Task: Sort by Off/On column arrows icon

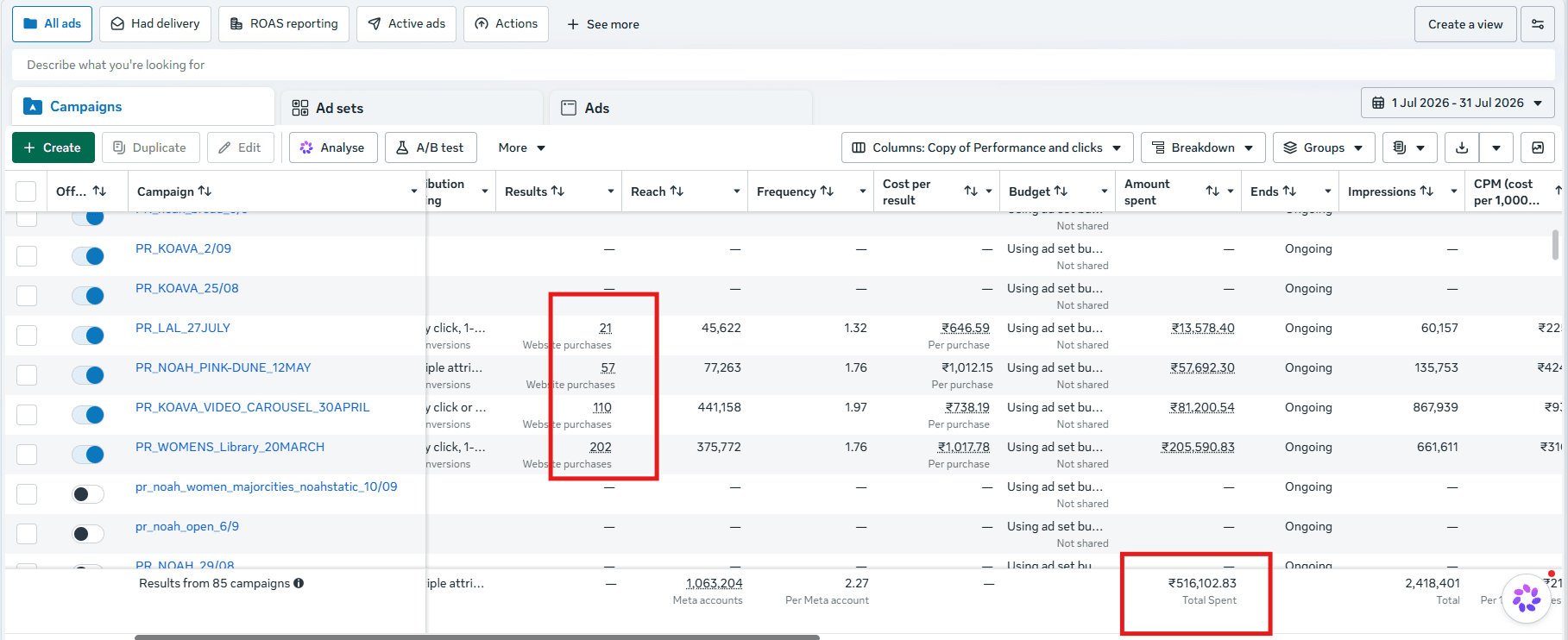Action: (x=99, y=191)
